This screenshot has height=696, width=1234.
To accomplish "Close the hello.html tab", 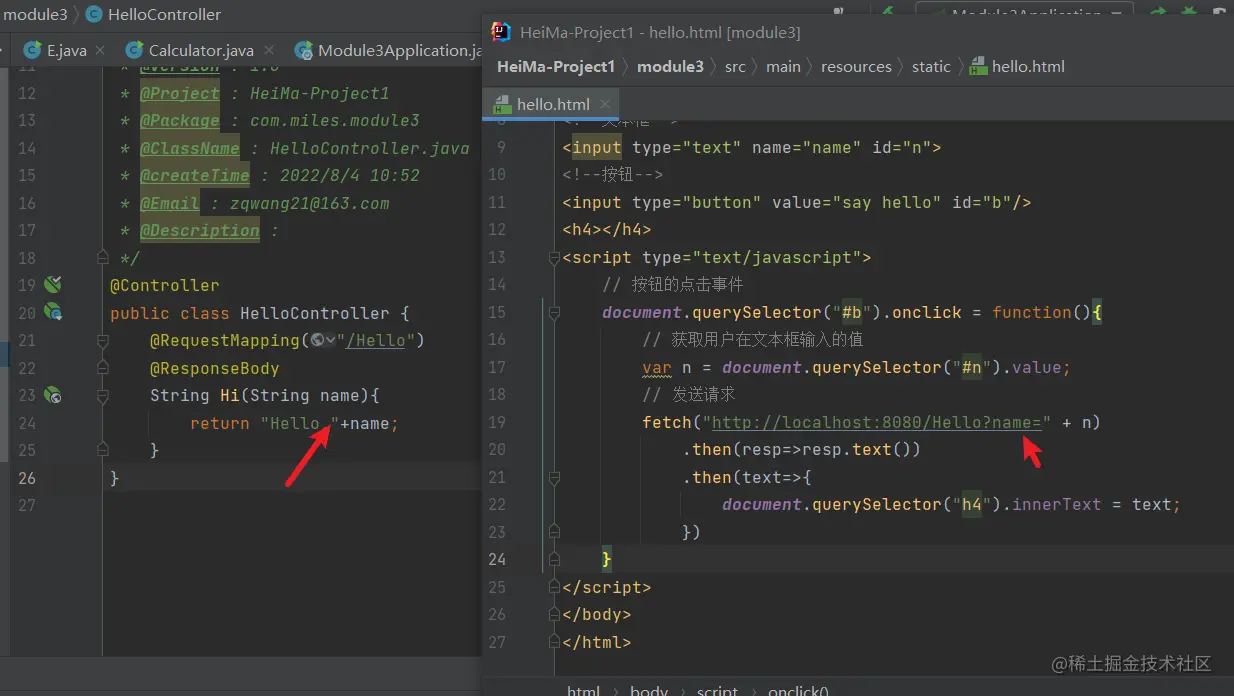I will coord(605,104).
